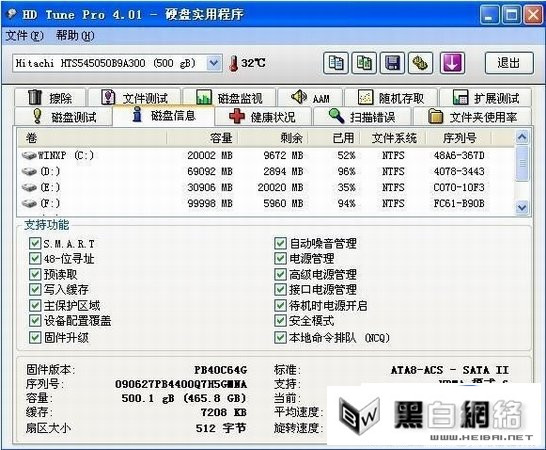Image resolution: width=546 pixels, height=450 pixels.
Task: Toggle the 预读取 checkbox
Action: (35, 274)
